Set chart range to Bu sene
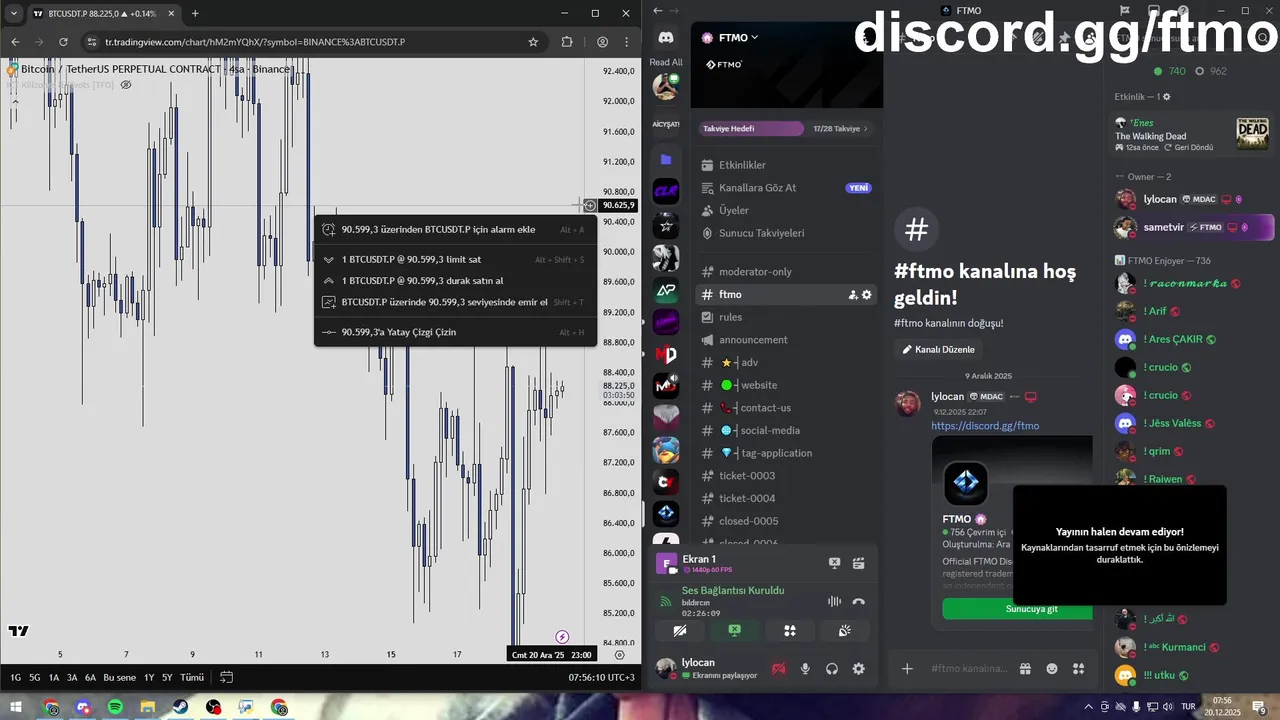Image resolution: width=1280 pixels, height=720 pixels. [119, 678]
